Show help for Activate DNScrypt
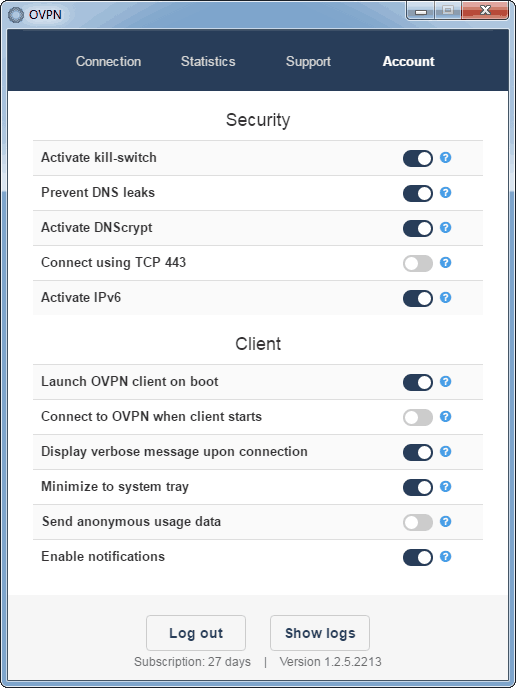The image size is (516, 688). pos(445,228)
